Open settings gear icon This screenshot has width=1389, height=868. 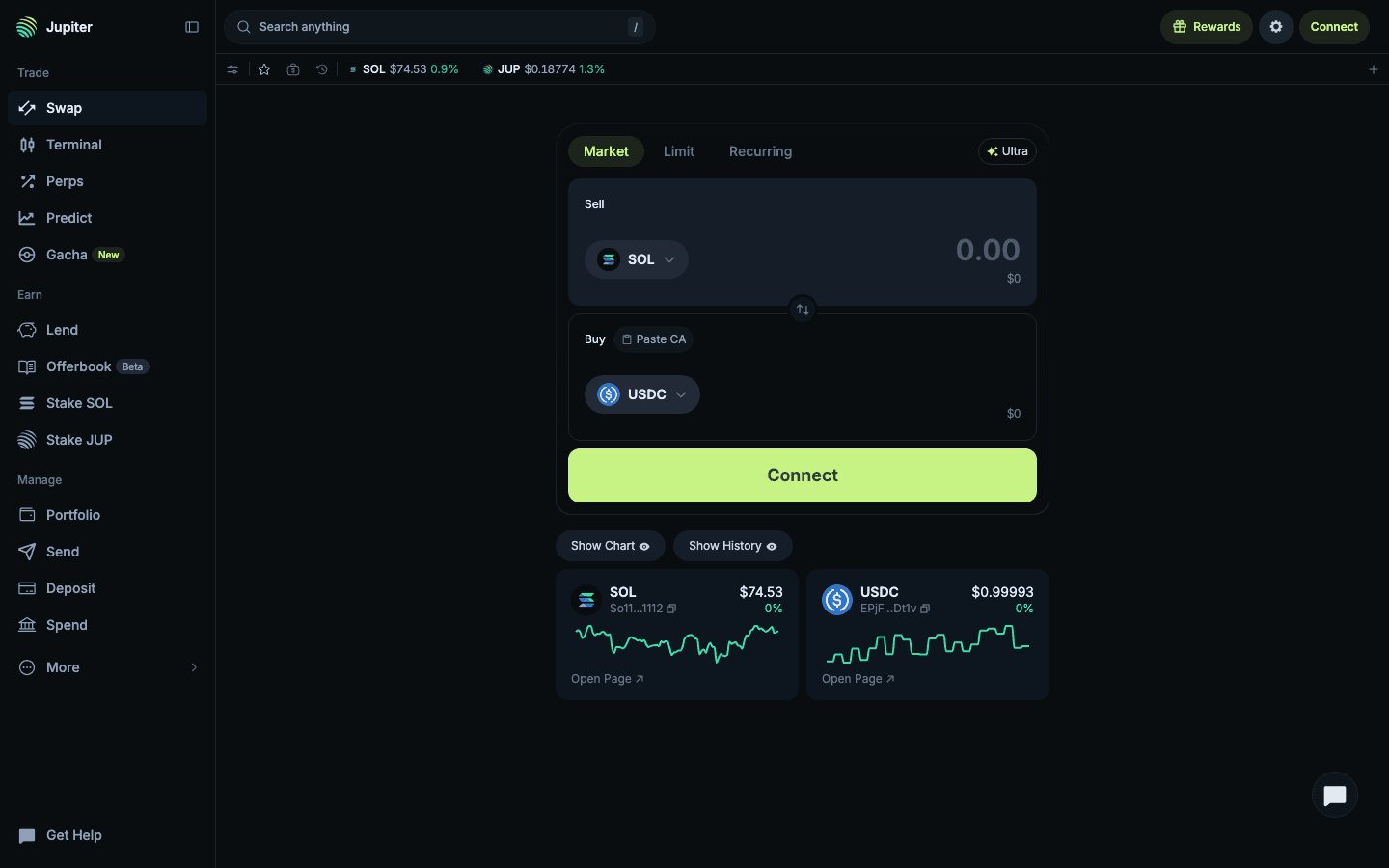coord(1276,27)
